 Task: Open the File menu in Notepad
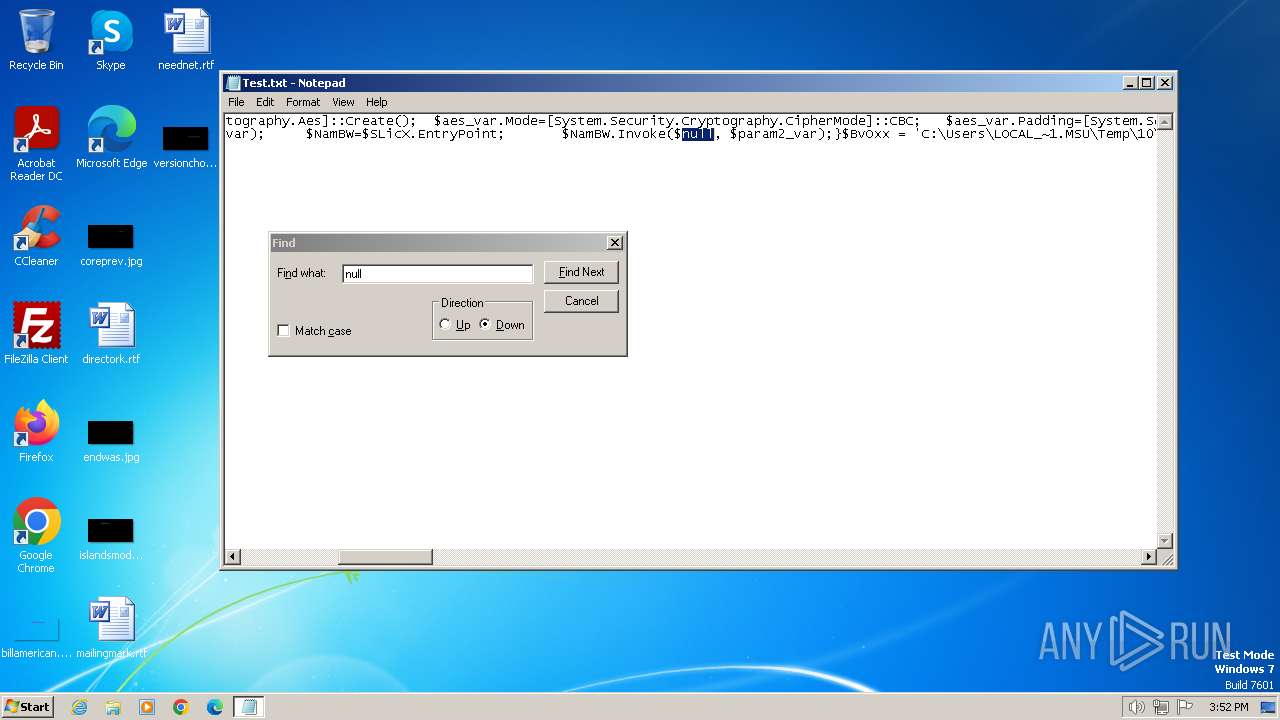[236, 102]
